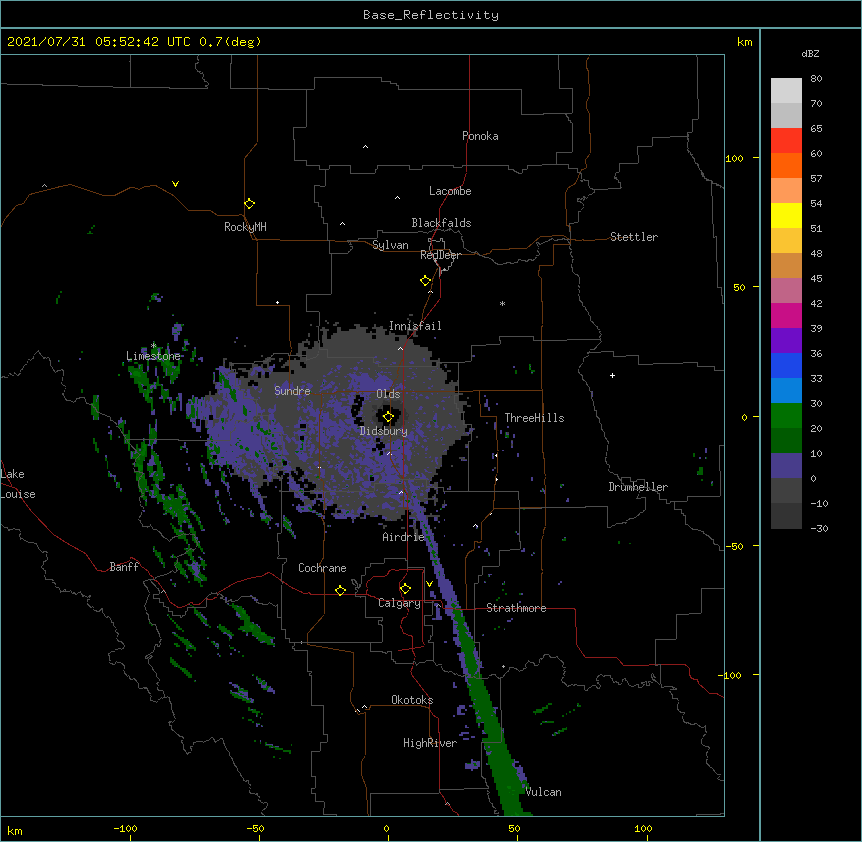Click the 100 tick label on right axis
Viewport: 862px width, 842px height.
[734, 158]
